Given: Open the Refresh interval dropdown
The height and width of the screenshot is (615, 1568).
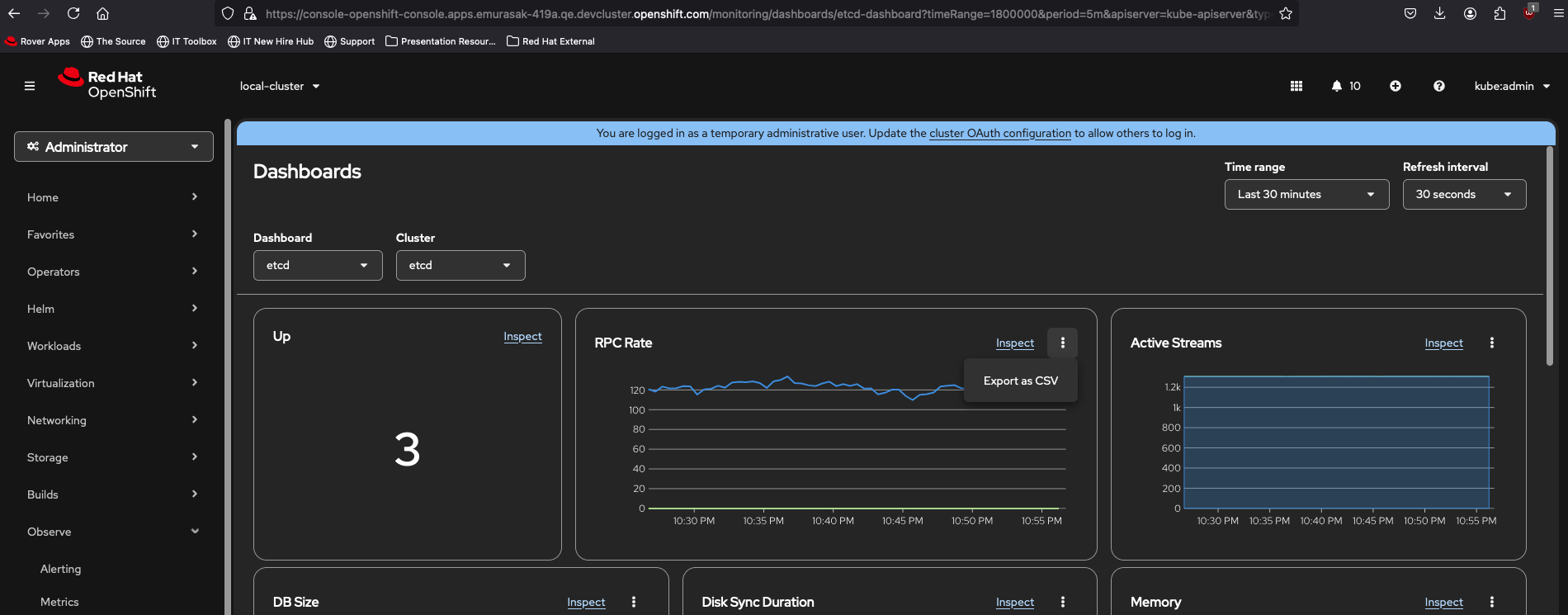Looking at the screenshot, I should point(1464,195).
